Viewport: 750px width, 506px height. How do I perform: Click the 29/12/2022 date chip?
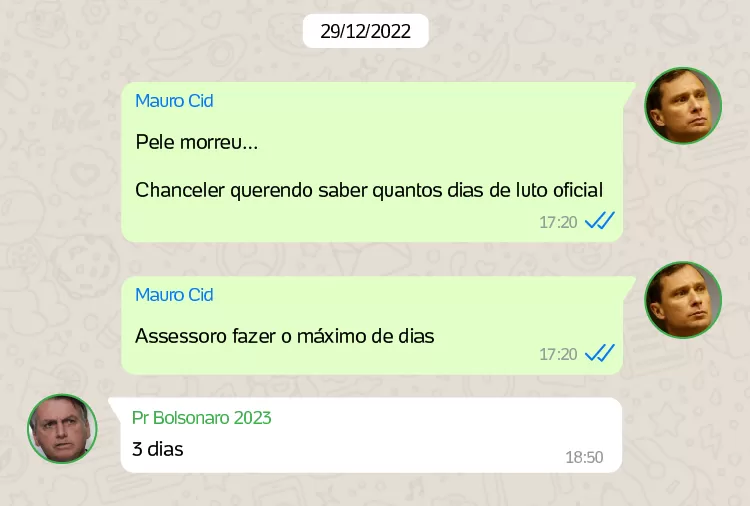365,31
